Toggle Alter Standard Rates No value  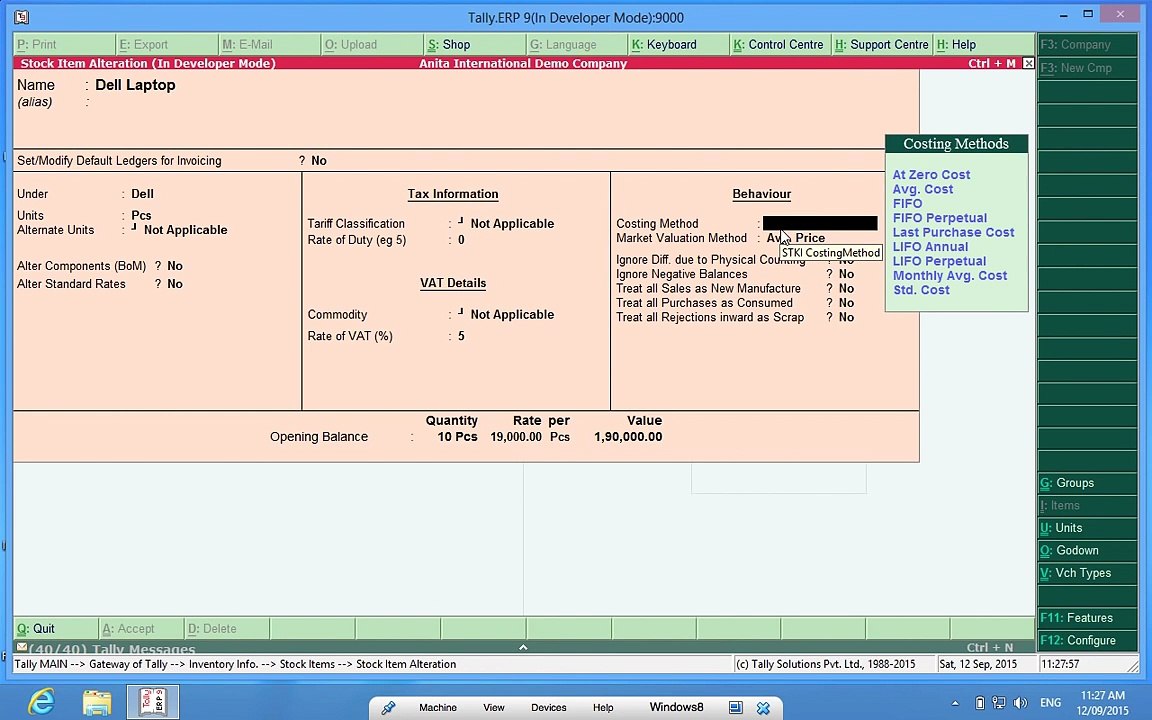pyautogui.click(x=175, y=284)
